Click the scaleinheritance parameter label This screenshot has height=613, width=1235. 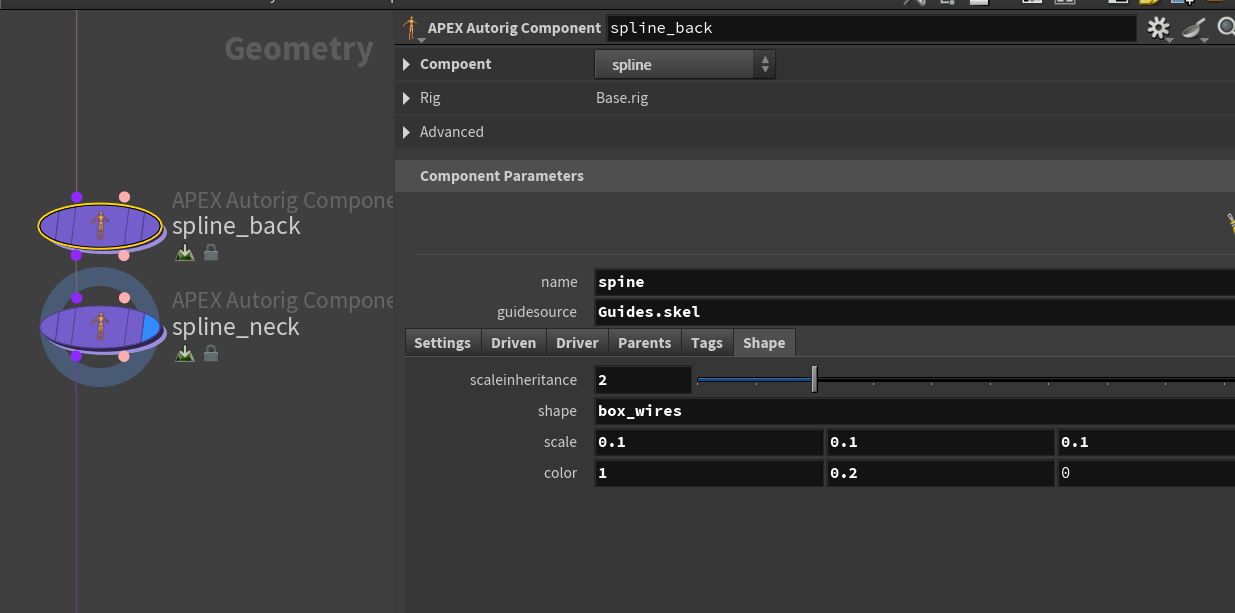coord(523,380)
